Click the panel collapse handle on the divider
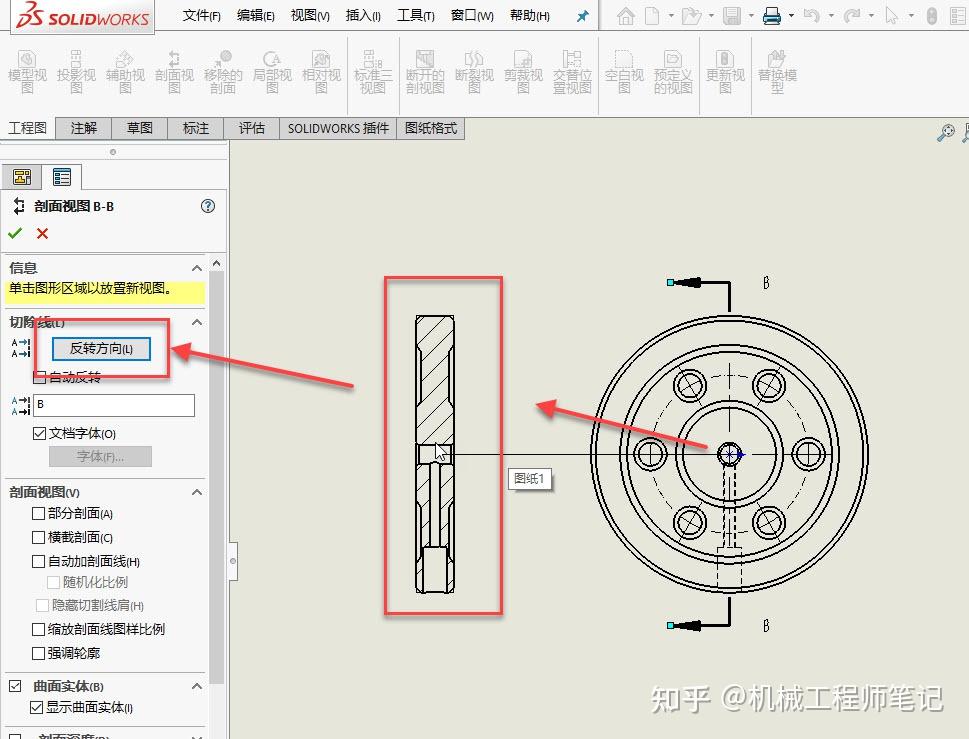 (233, 561)
